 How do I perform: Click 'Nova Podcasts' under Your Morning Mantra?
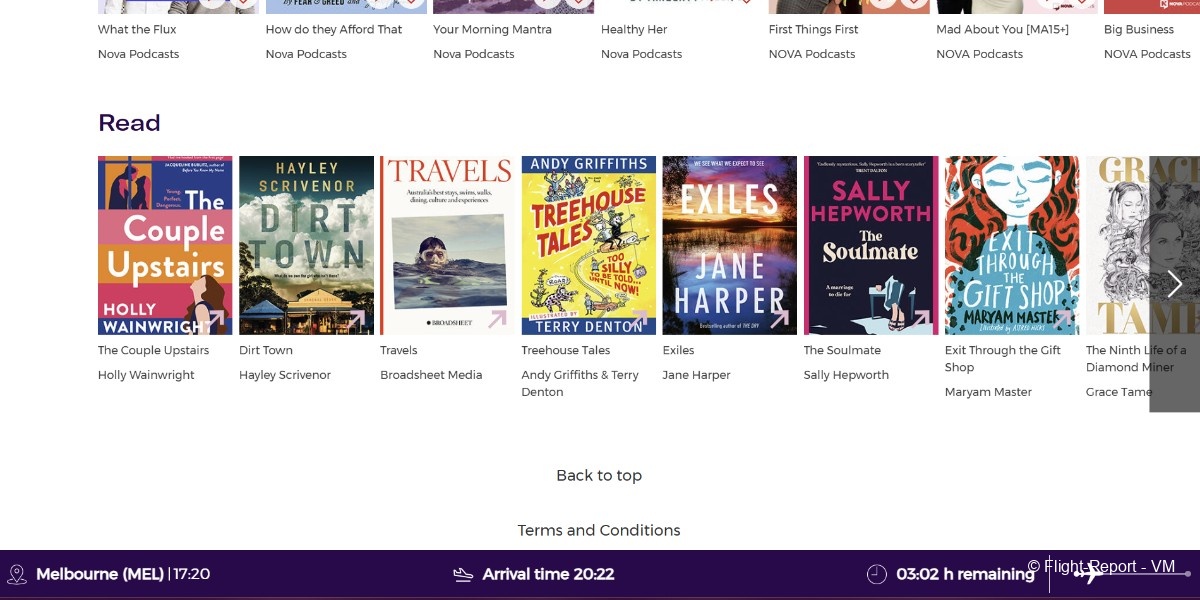[474, 54]
